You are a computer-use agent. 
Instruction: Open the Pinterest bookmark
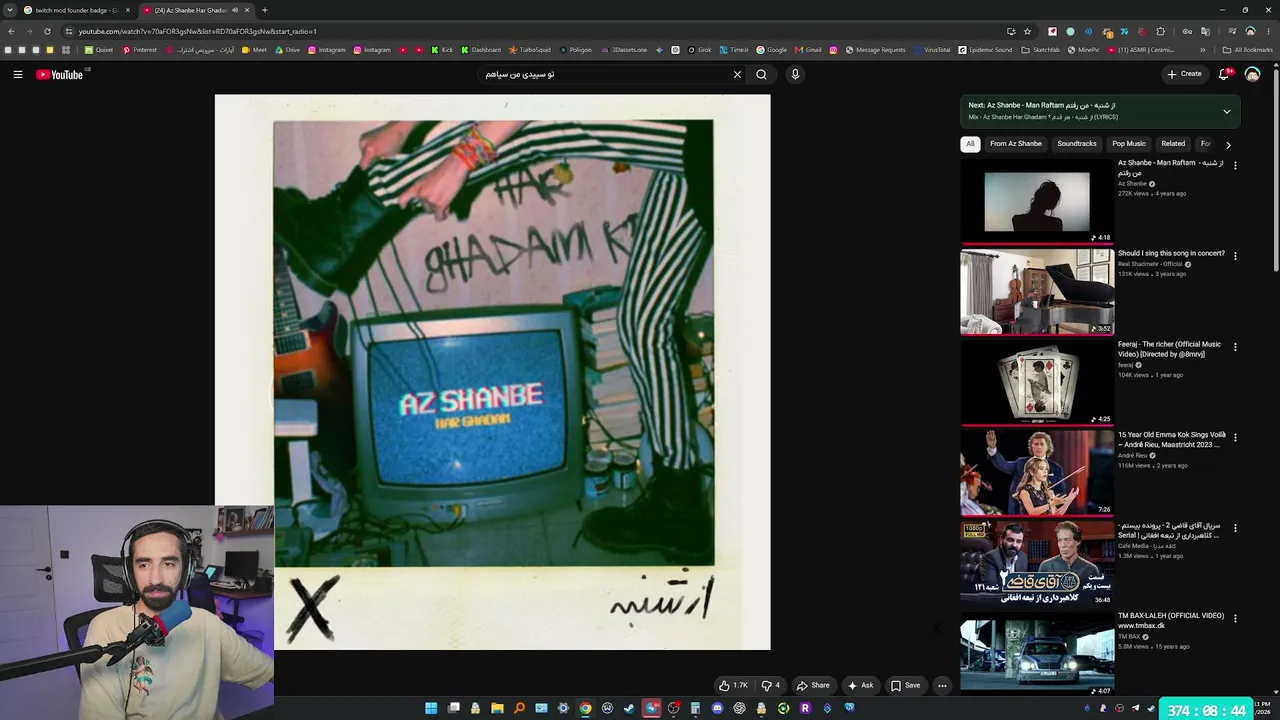(x=139, y=50)
